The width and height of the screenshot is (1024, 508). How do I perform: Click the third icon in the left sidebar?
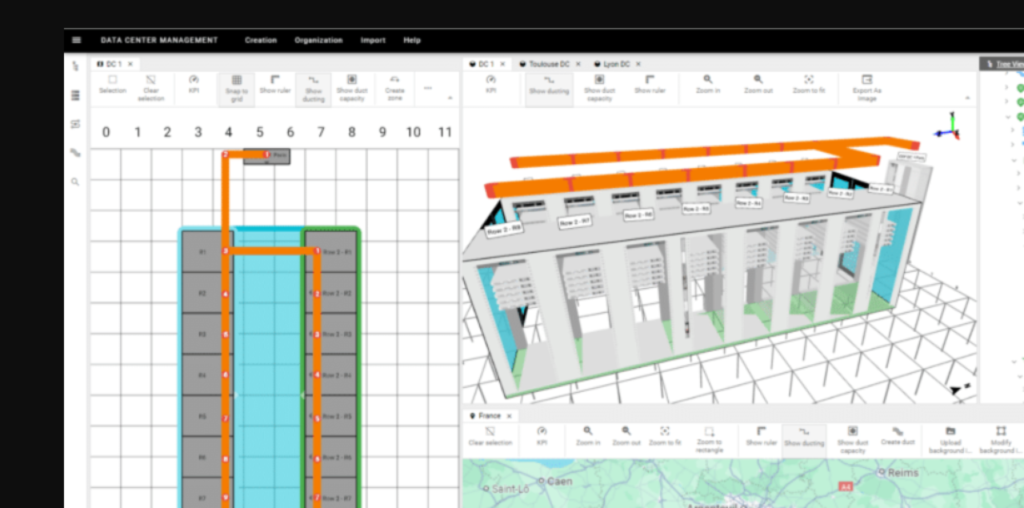76,124
